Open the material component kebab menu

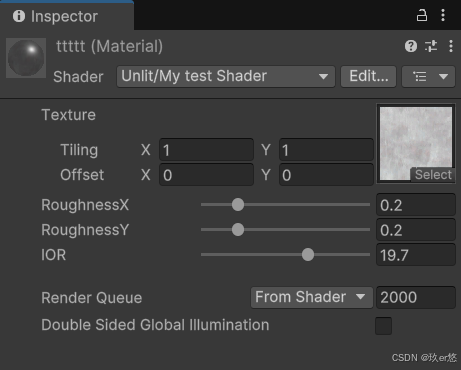(451, 46)
